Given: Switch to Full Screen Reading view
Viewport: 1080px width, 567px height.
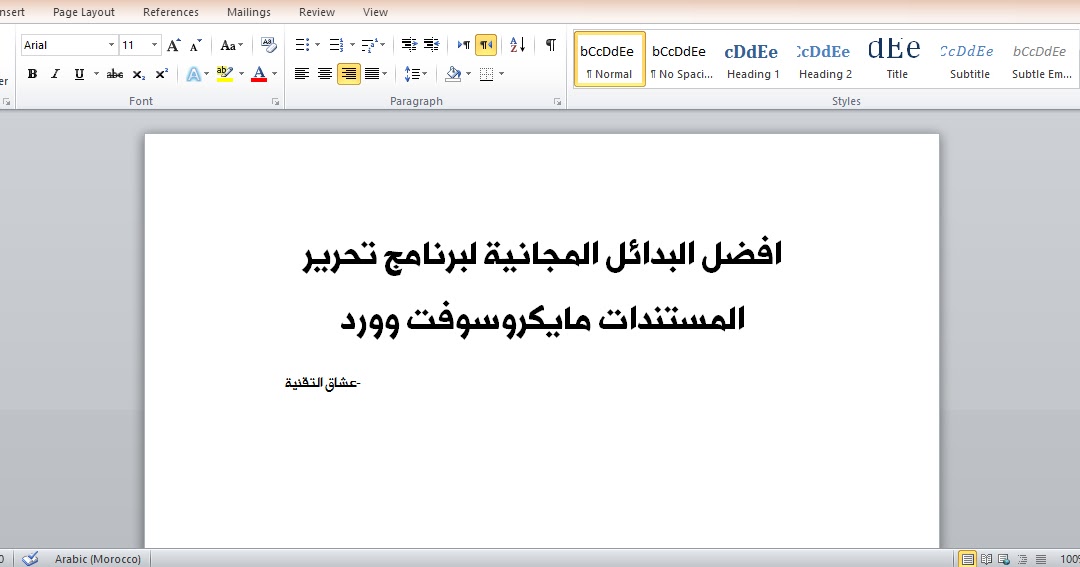Looking at the screenshot, I should tap(986, 559).
